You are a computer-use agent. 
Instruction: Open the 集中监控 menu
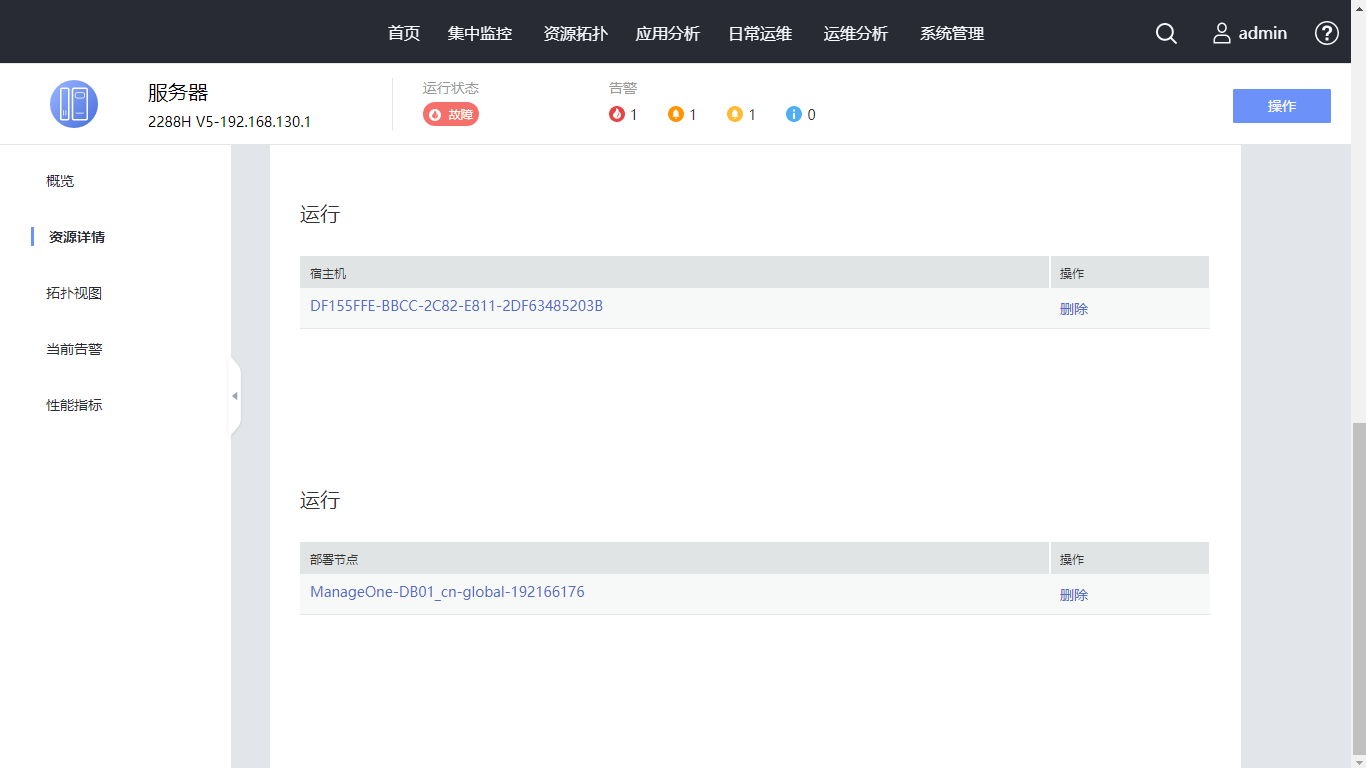pos(480,33)
